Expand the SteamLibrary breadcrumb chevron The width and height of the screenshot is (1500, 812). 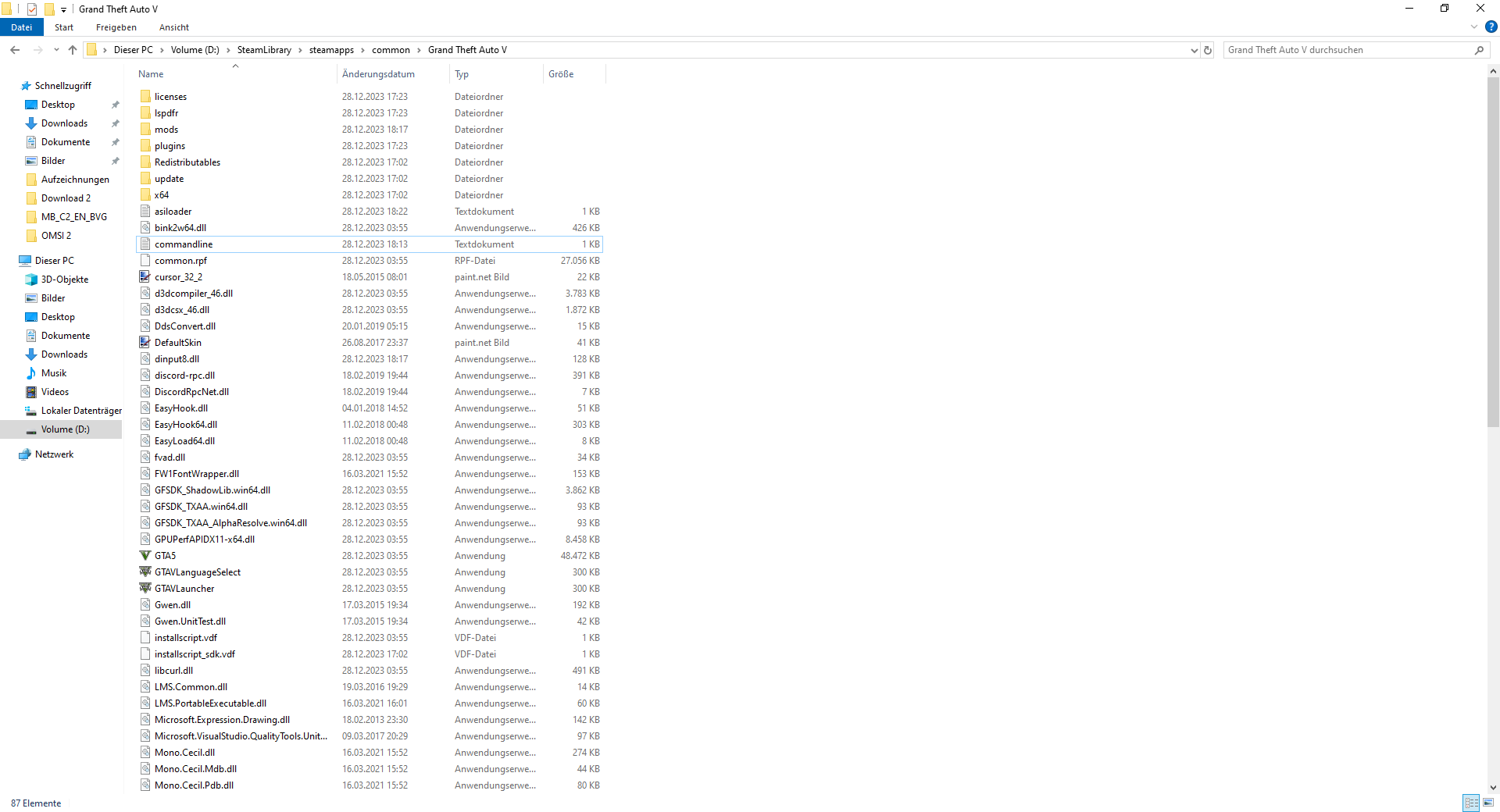[x=300, y=50]
